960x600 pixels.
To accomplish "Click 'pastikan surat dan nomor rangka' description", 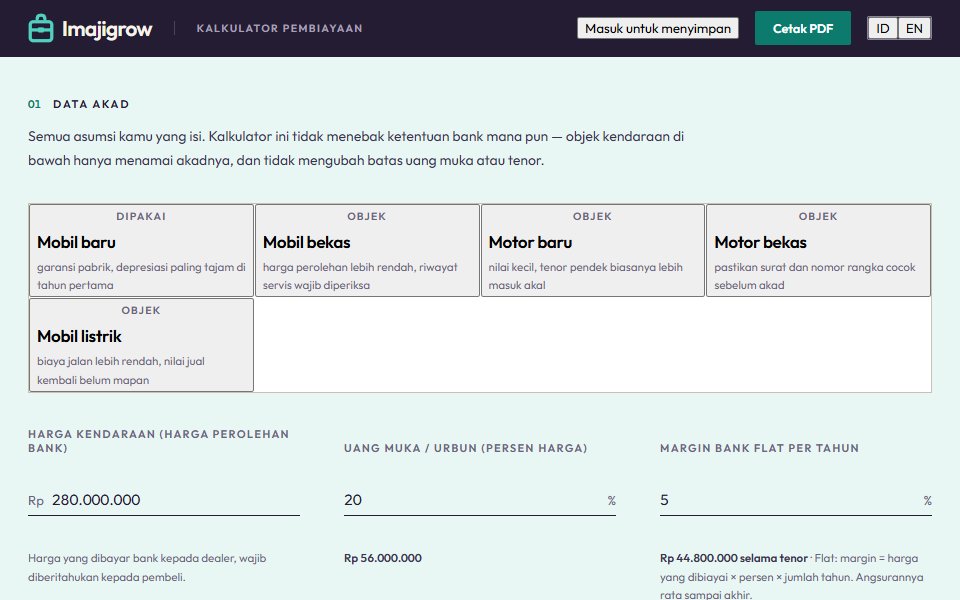I will pos(815,276).
